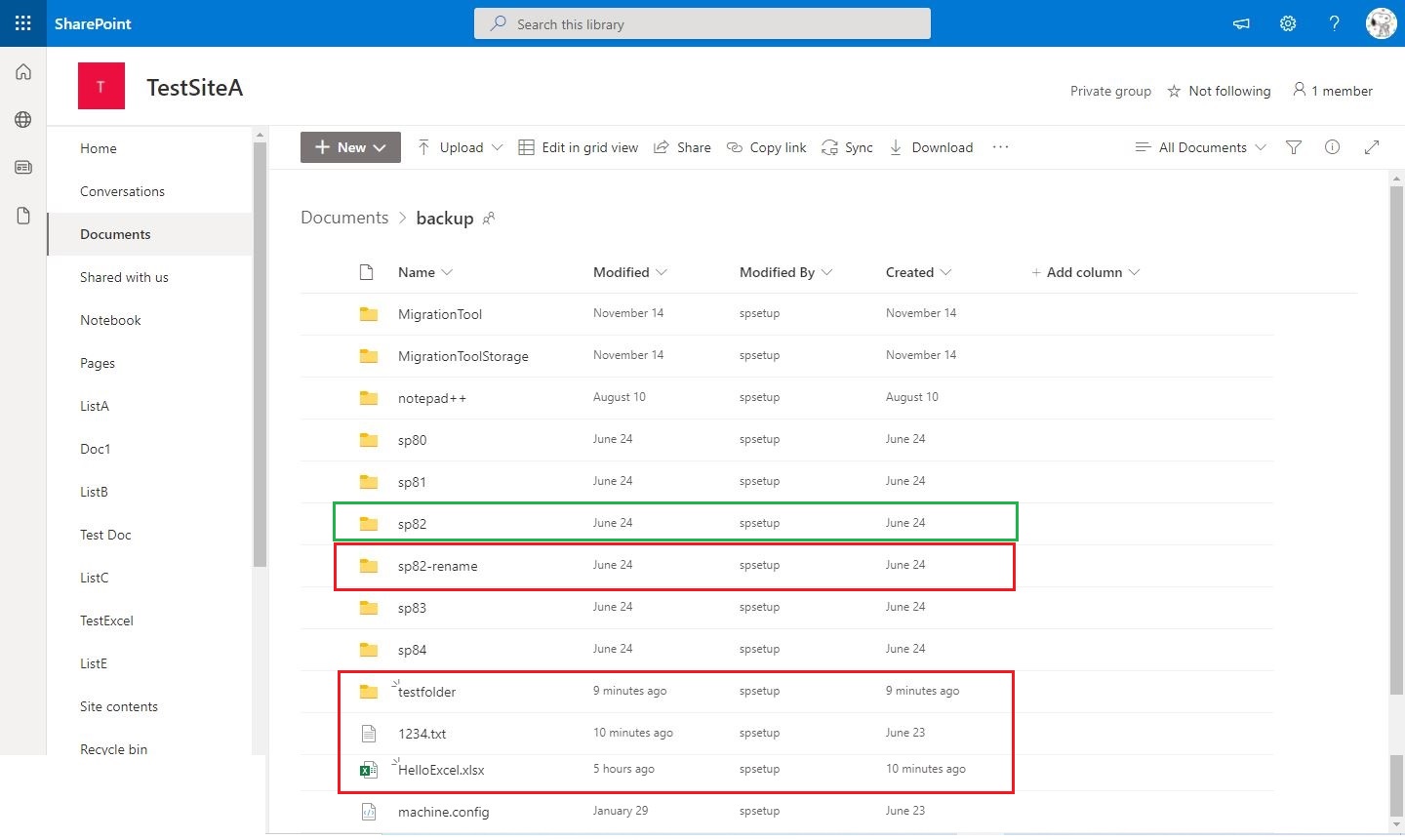This screenshot has height=840, width=1405.
Task: Expand content to full screen
Action: 1372,147
